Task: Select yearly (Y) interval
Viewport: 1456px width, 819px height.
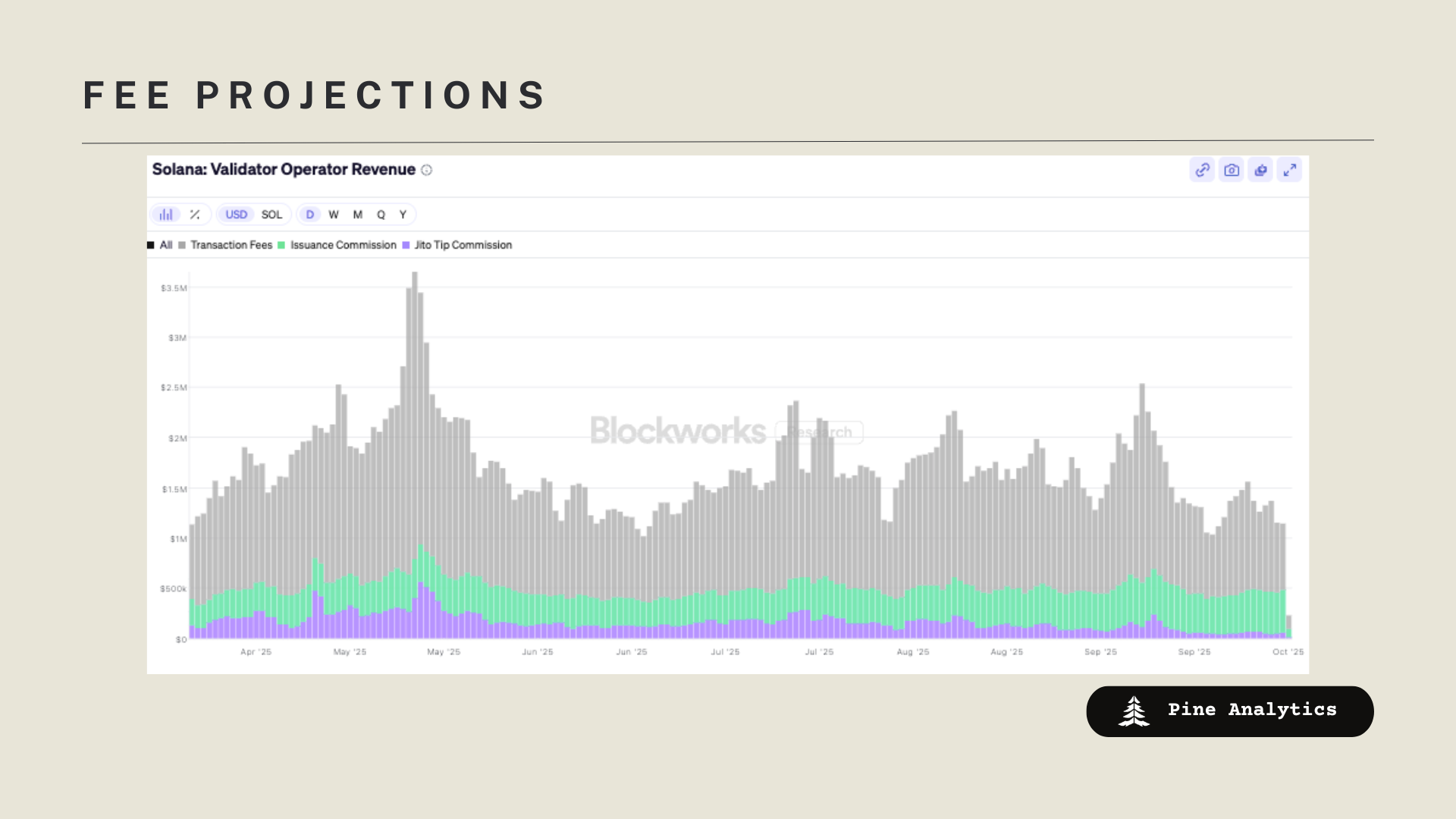Action: click(x=403, y=215)
